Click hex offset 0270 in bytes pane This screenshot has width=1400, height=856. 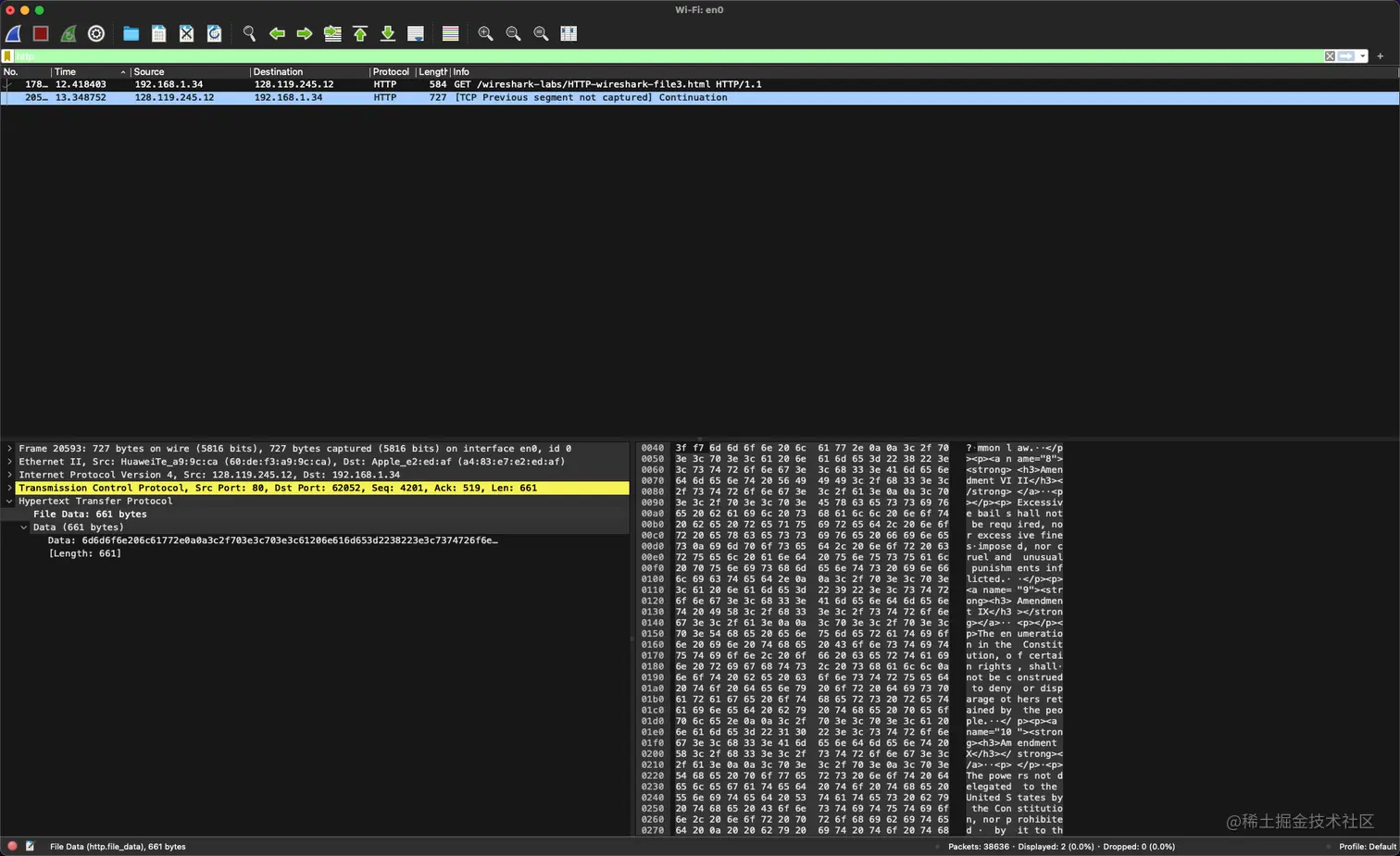[x=653, y=830]
